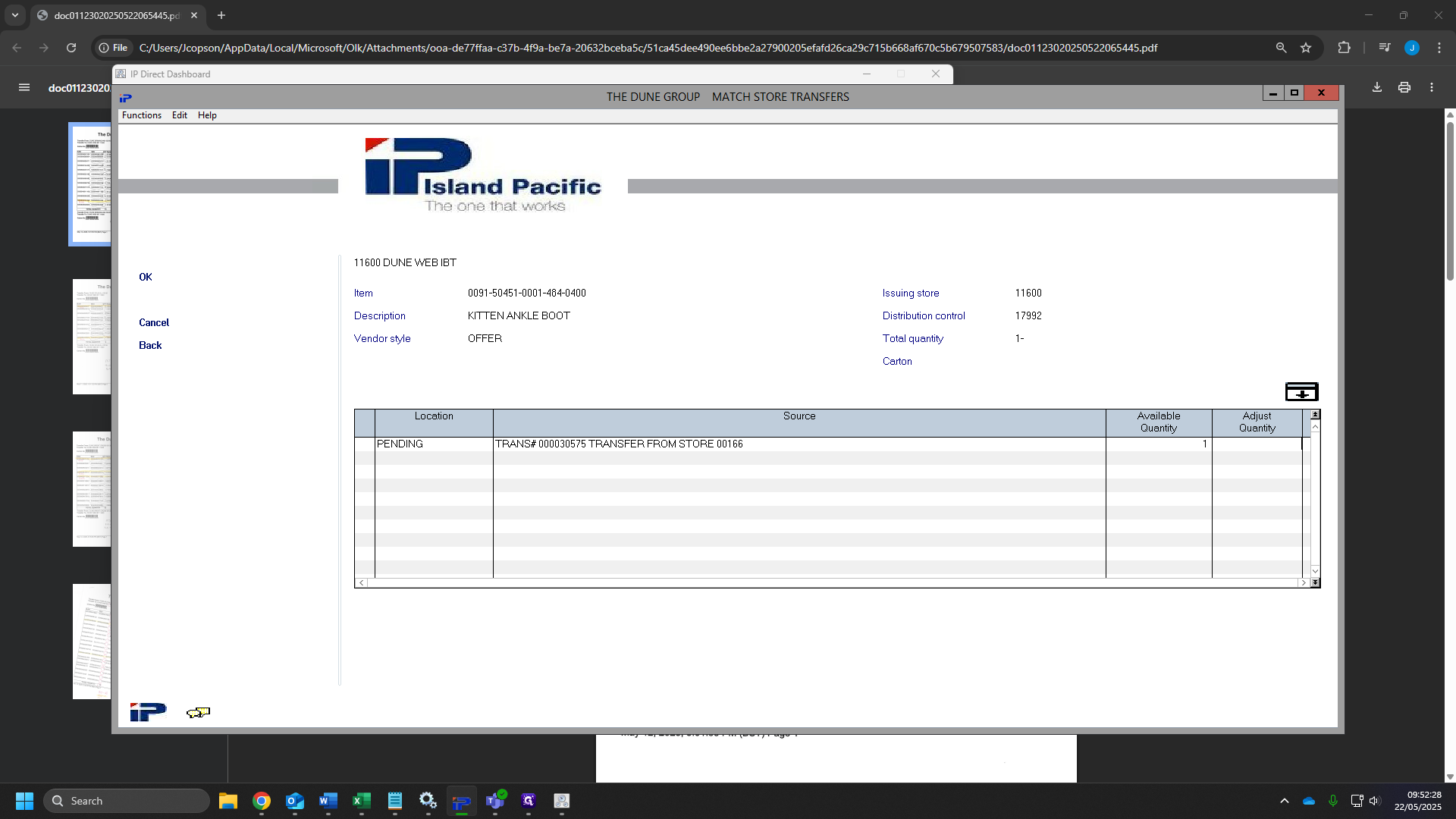Click the taskbar Search box
1456x819 pixels.
[127, 801]
